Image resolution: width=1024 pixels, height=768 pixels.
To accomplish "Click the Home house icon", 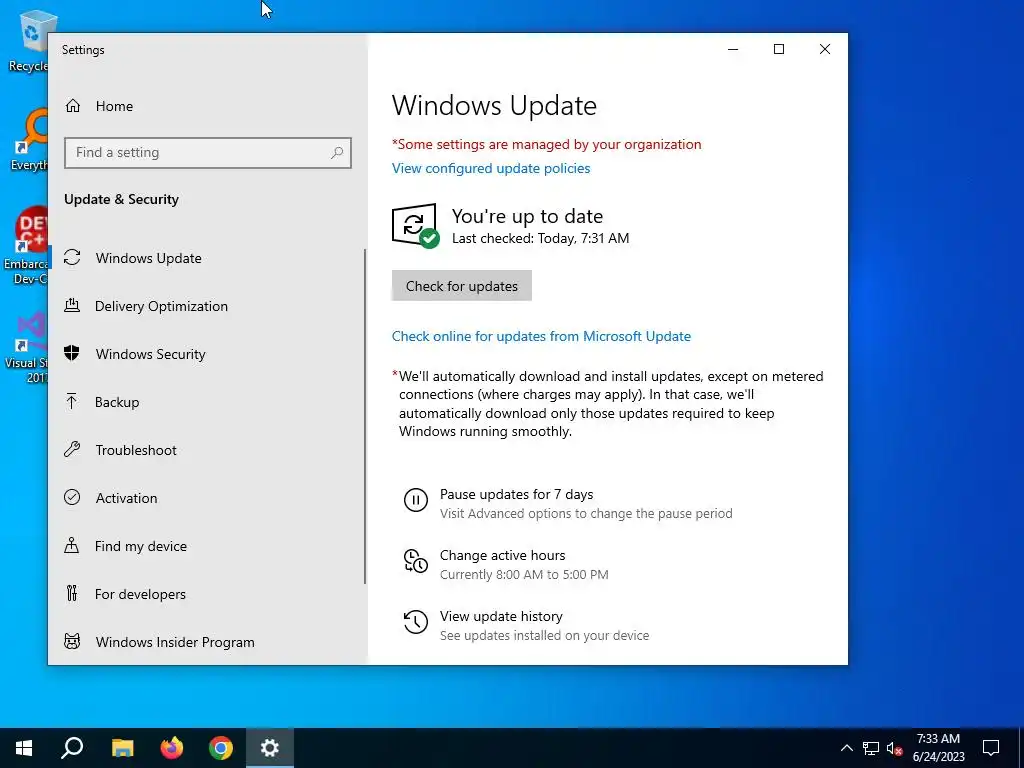I will [x=72, y=106].
